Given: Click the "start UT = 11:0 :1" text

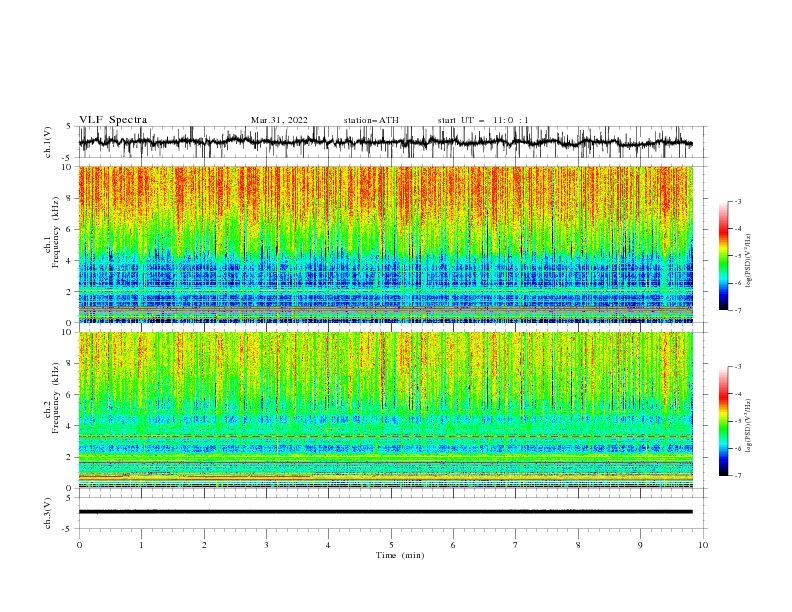Looking at the screenshot, I should pos(483,120).
